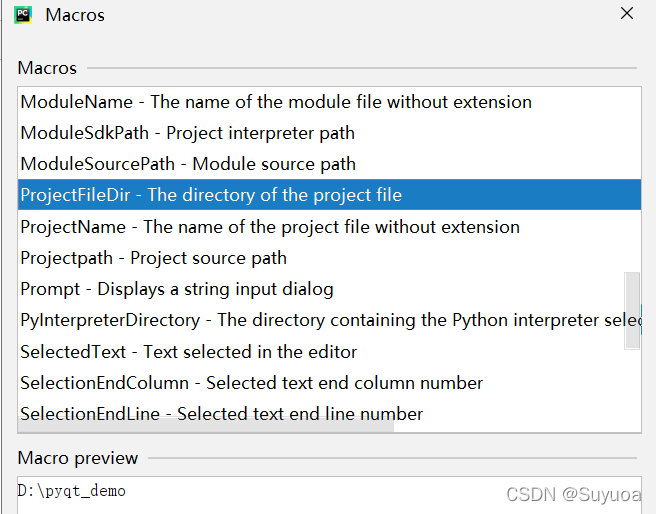Click vertical scrollbar track above the thumb
Viewport: 656px width, 514px height.
(632, 180)
